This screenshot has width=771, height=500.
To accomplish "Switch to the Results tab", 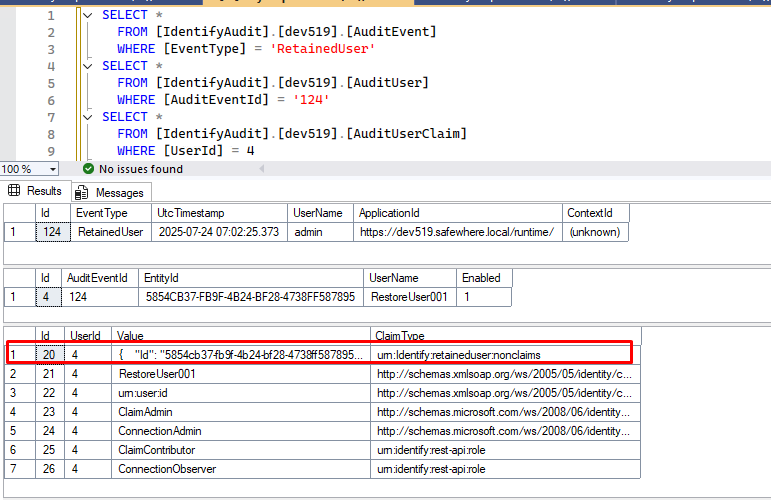I will point(35,191).
